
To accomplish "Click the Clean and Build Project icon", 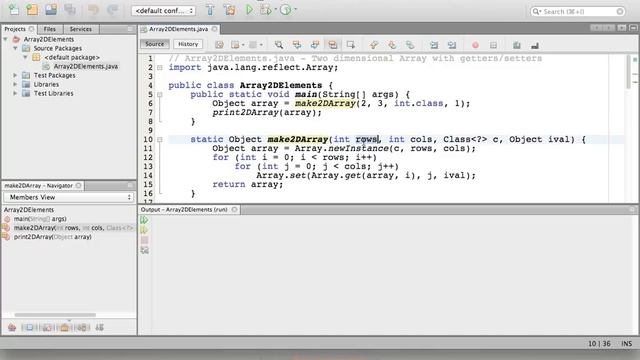I will pos(229,9).
